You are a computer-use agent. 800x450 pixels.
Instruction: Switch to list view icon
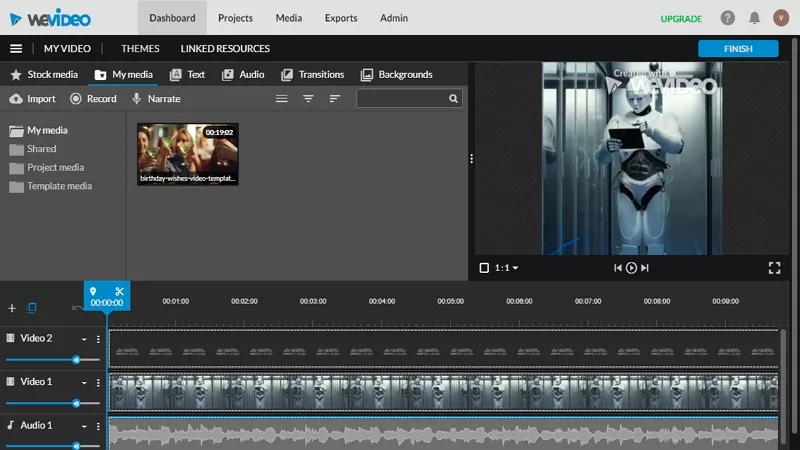(282, 98)
